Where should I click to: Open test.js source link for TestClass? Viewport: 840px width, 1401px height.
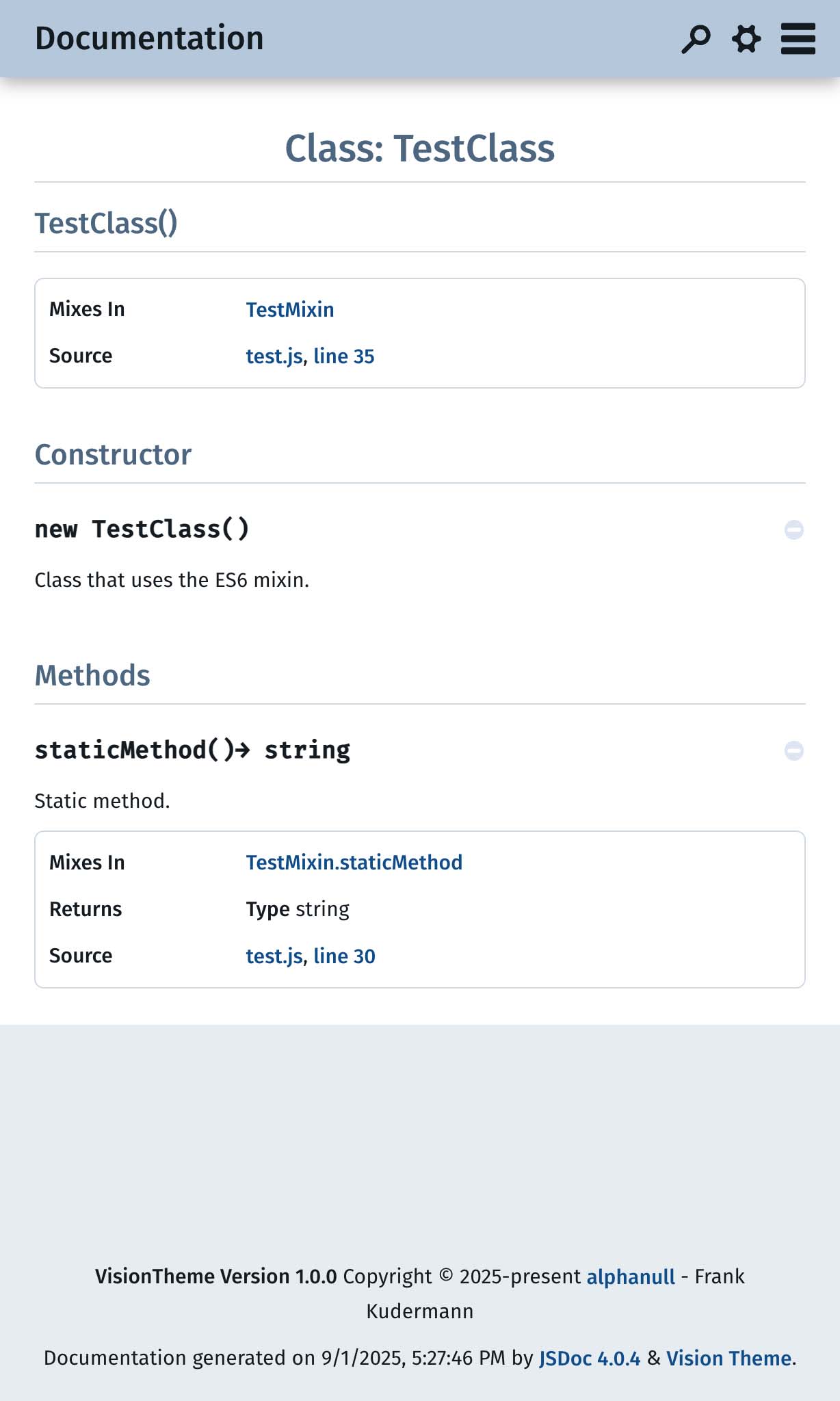[274, 356]
